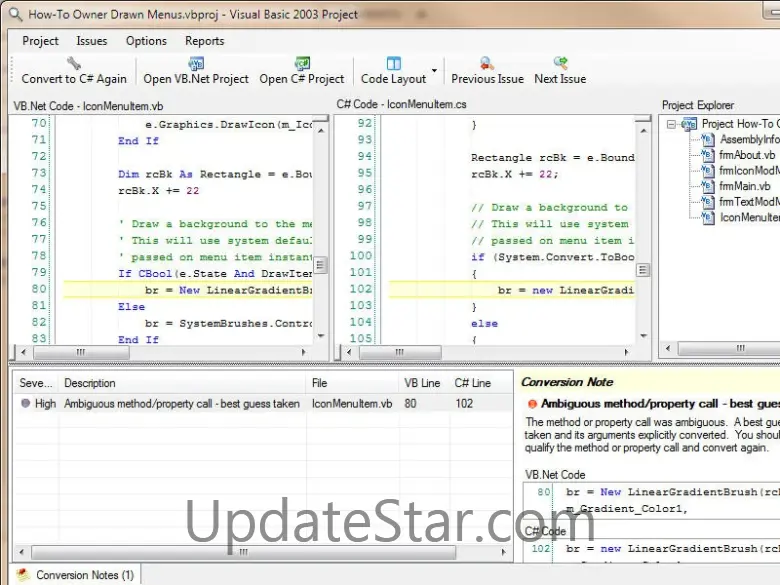Open the Options menu
Image resolution: width=780 pixels, height=585 pixels.
[146, 41]
